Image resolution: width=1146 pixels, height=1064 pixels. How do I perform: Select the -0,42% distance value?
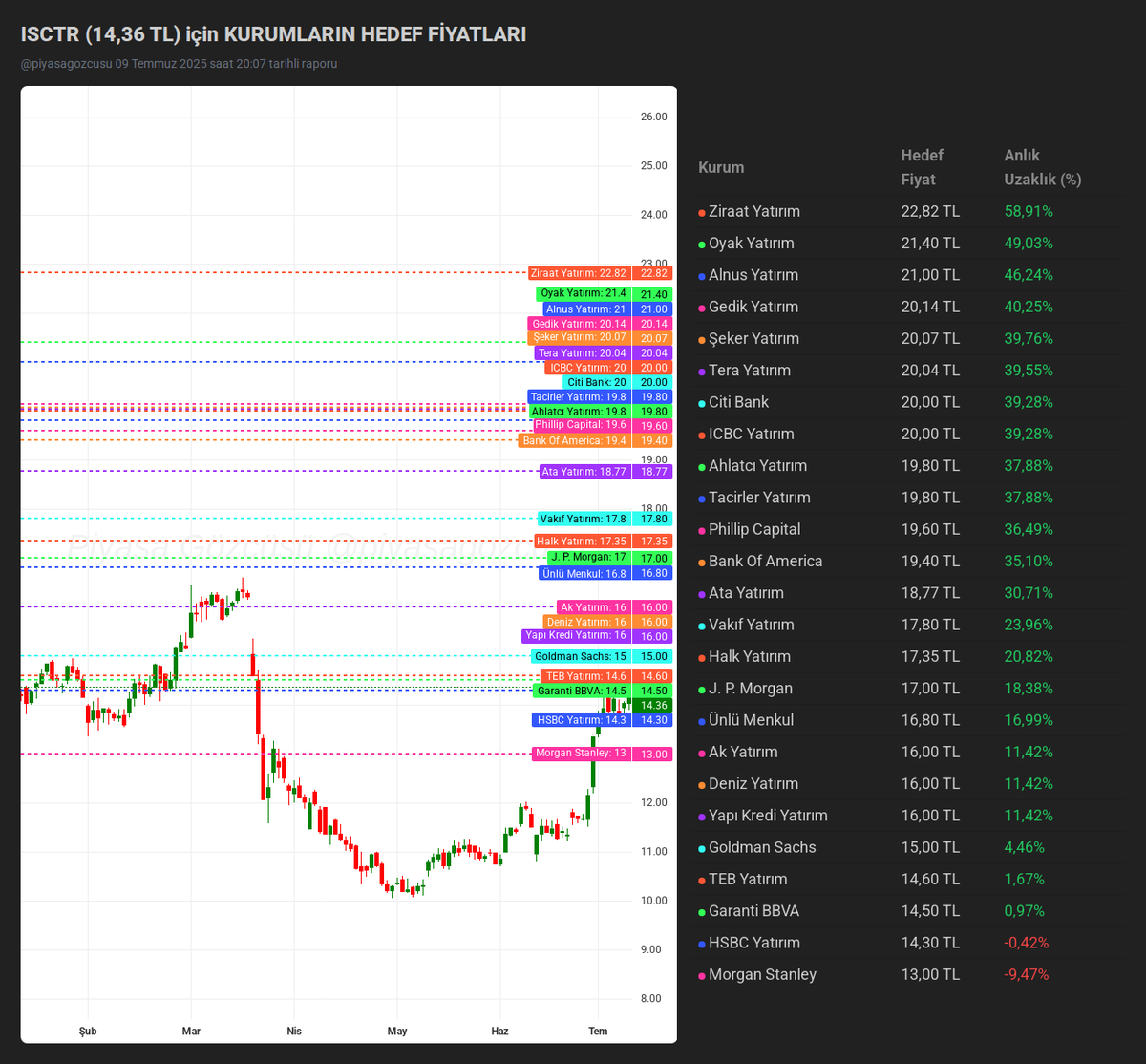click(1027, 943)
